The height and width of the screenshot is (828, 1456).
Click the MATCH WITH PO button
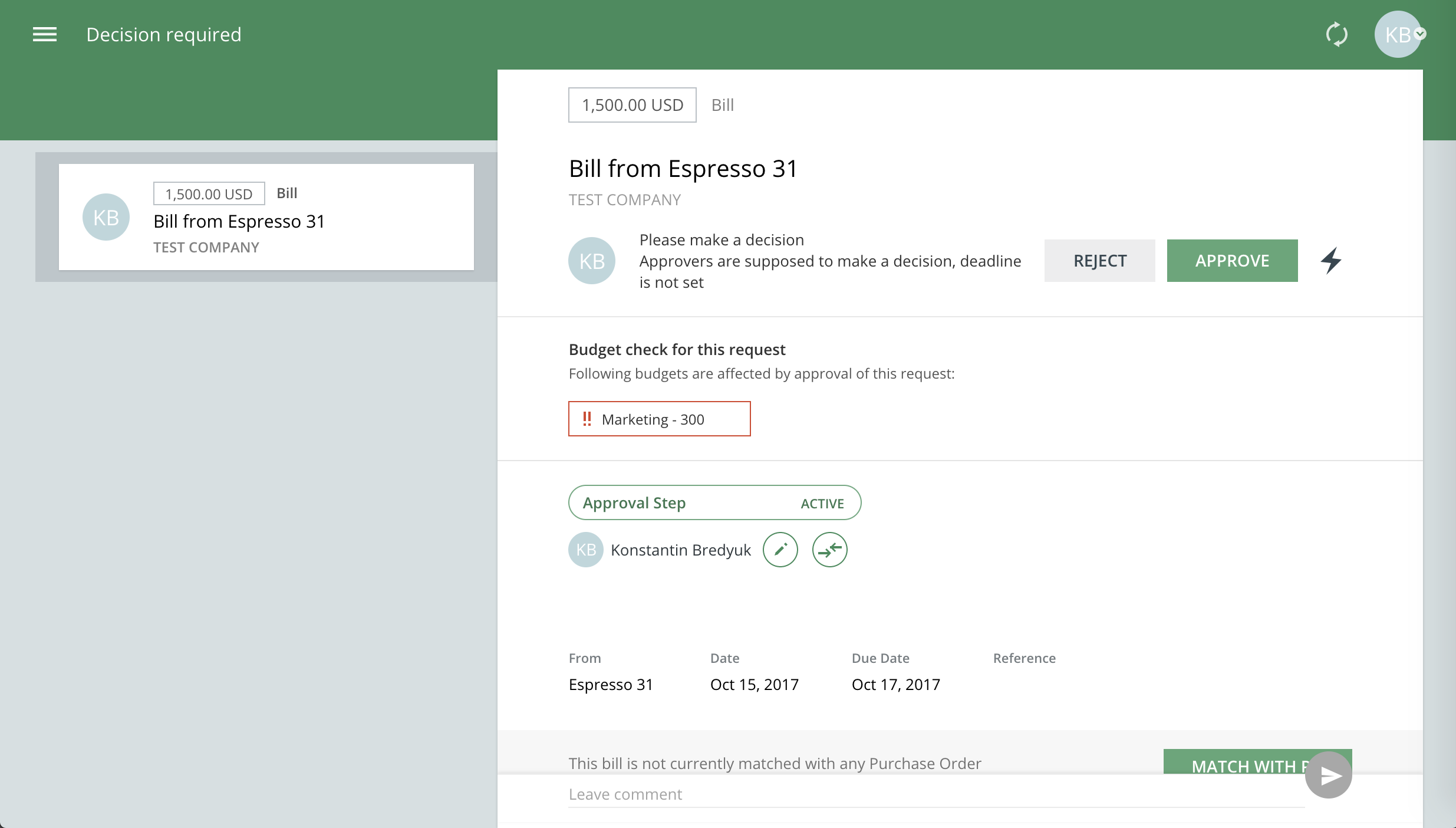pyautogui.click(x=1232, y=762)
